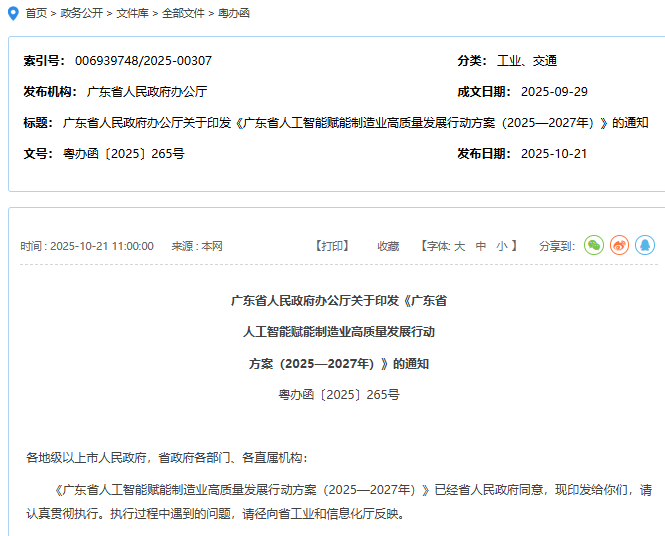The width and height of the screenshot is (665, 536).
Task: Share the notice to WeChat
Action: pyautogui.click(x=594, y=245)
